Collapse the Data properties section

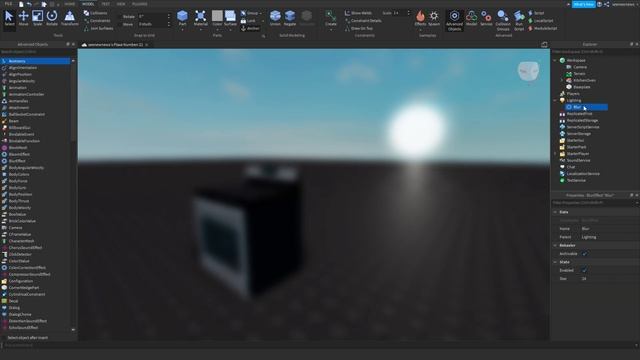(555, 212)
